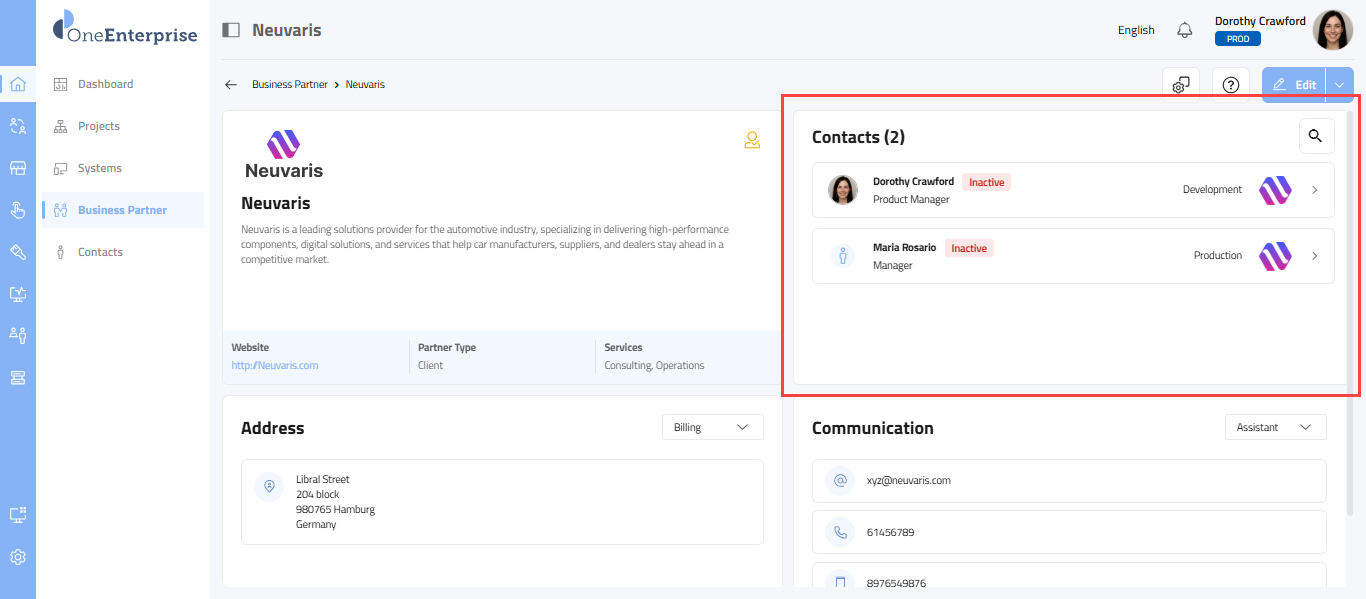
Task: Click the search icon in Contacts panel
Action: point(1316,136)
